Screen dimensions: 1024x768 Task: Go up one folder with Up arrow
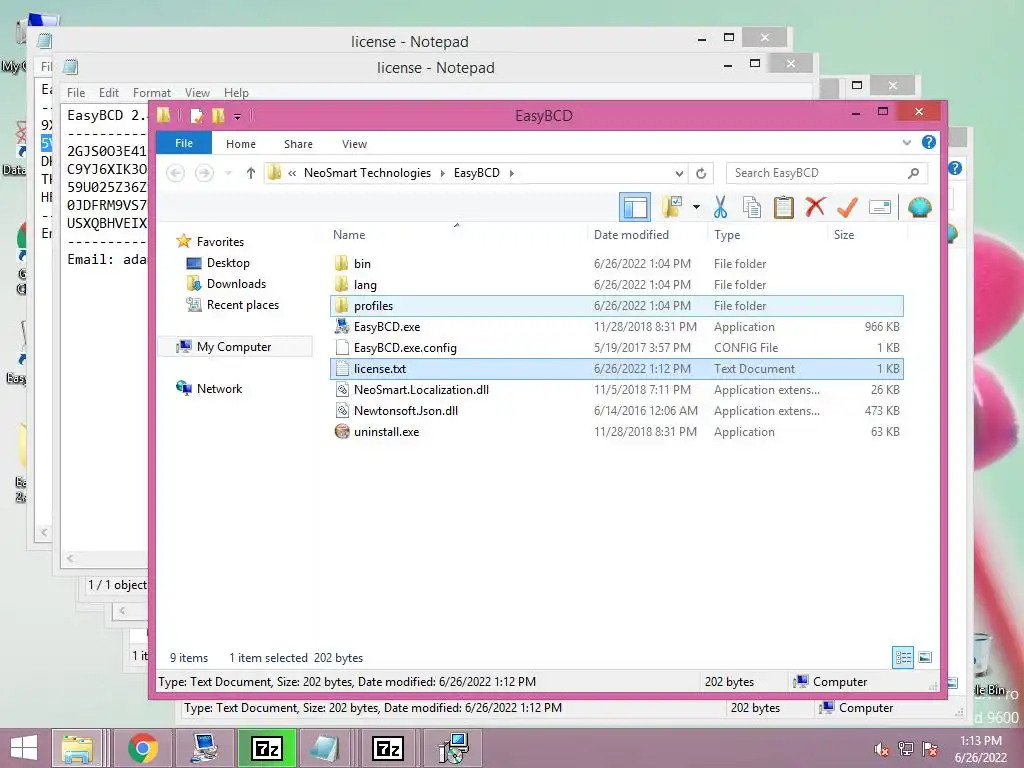pos(251,173)
